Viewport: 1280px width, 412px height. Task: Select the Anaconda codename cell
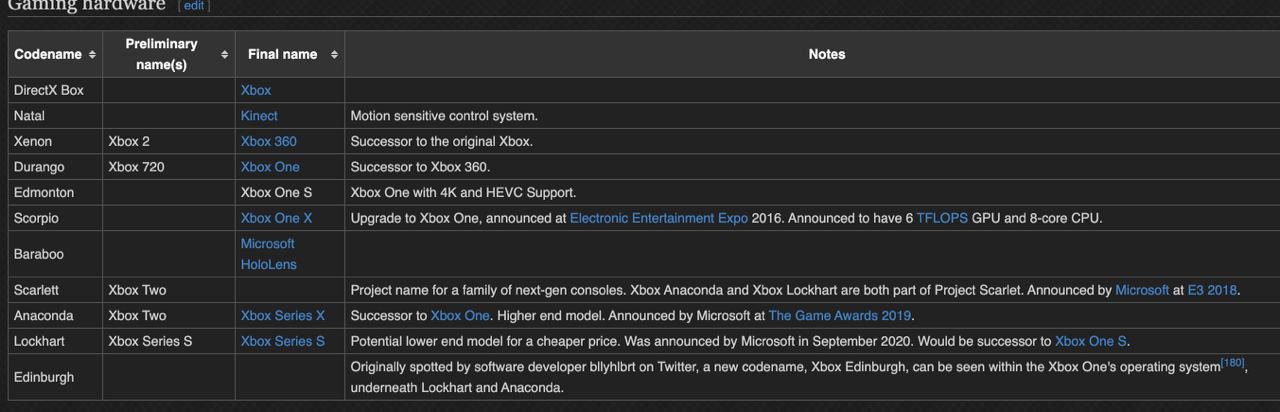click(56, 316)
